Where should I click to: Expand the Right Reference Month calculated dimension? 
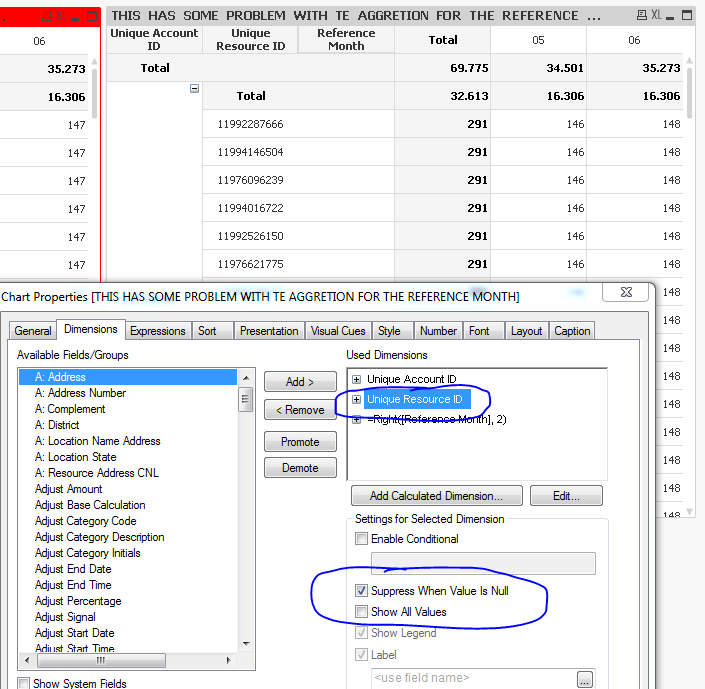356,419
